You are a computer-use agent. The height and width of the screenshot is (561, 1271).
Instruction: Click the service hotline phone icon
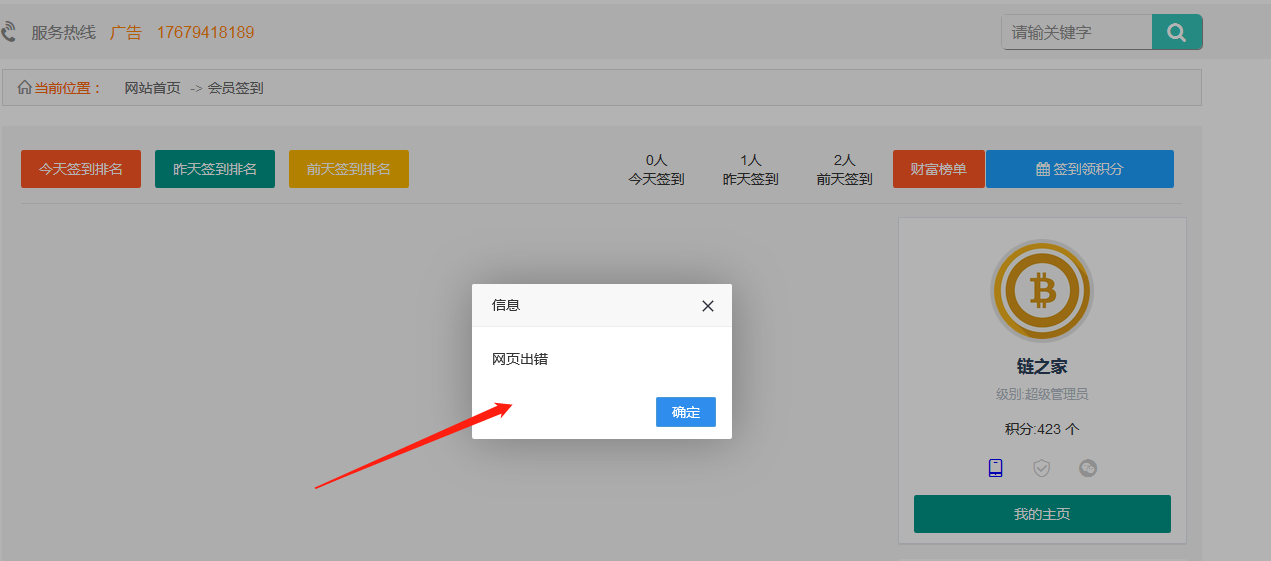pos(9,32)
